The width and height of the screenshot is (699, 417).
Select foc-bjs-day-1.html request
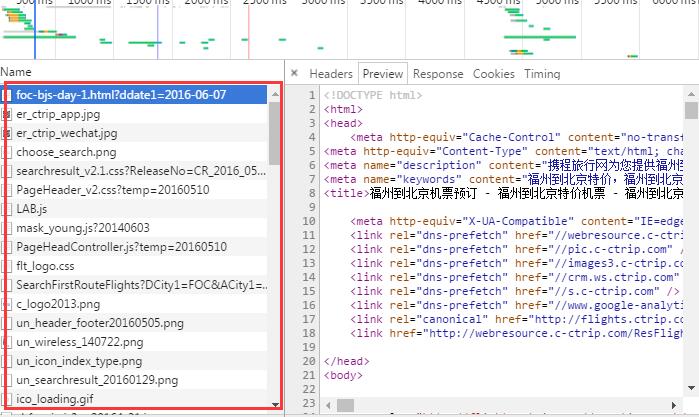[x=121, y=95]
